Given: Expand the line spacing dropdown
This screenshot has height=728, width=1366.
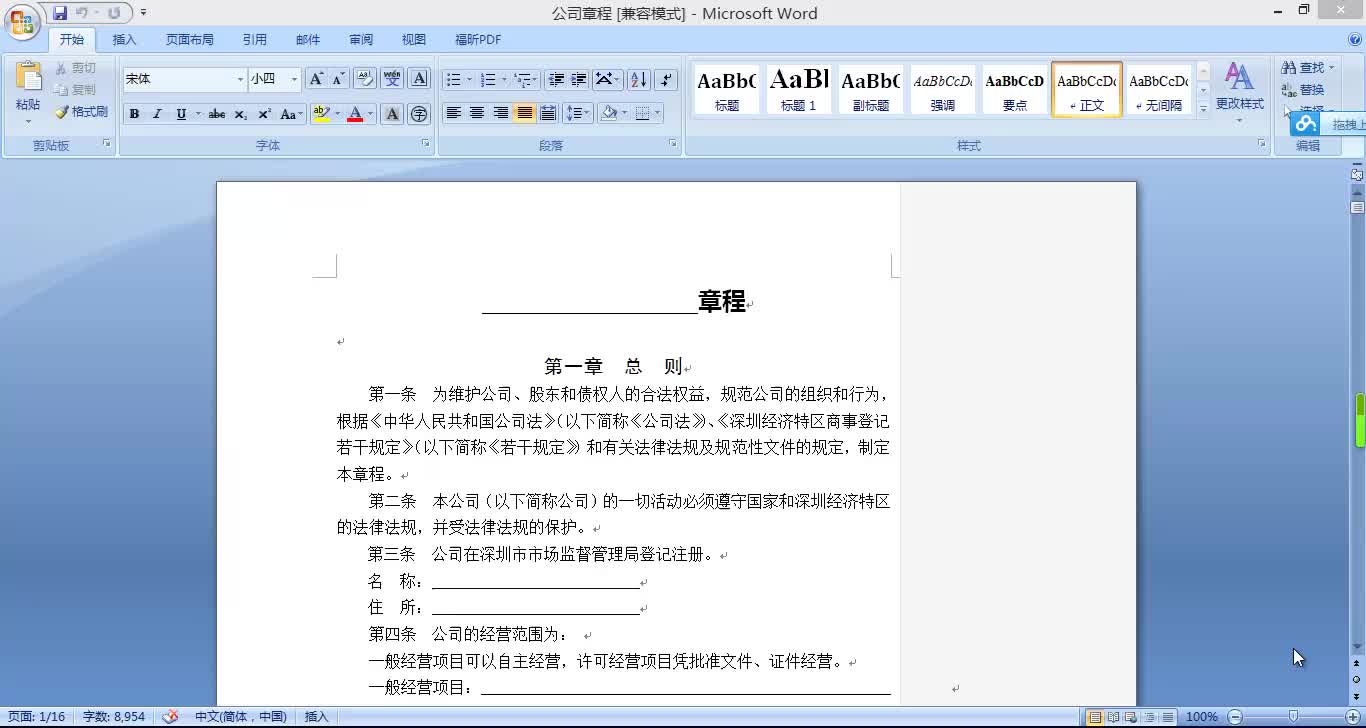Looking at the screenshot, I should (586, 113).
